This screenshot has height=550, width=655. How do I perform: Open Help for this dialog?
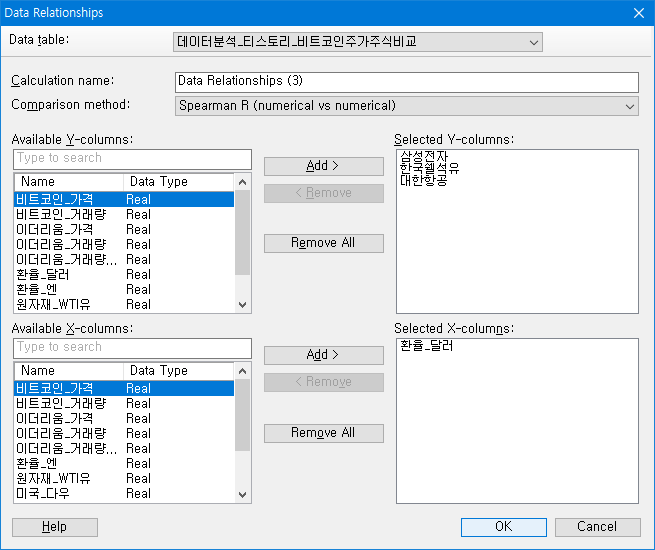[x=55, y=527]
